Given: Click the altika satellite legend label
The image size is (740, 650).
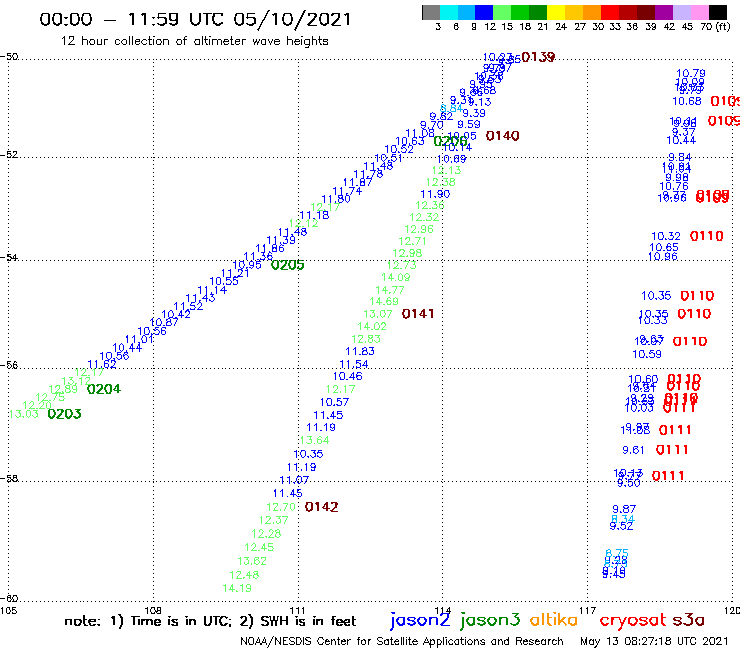Looking at the screenshot, I should (x=554, y=619).
